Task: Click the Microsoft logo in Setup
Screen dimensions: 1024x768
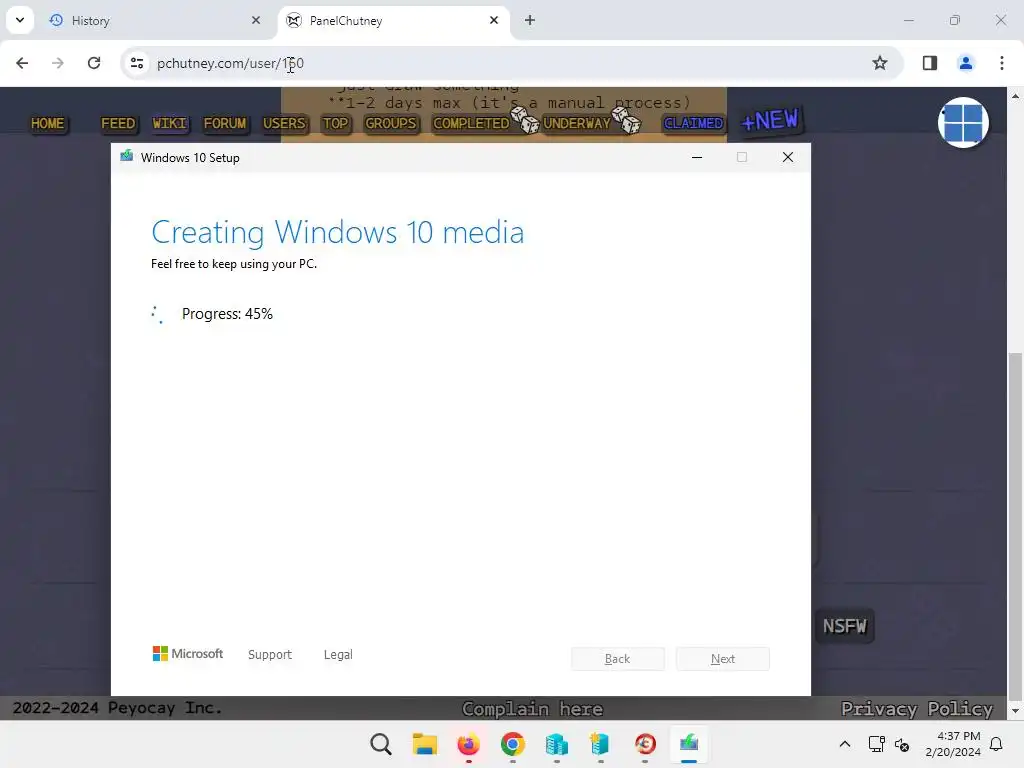Action: [x=188, y=654]
